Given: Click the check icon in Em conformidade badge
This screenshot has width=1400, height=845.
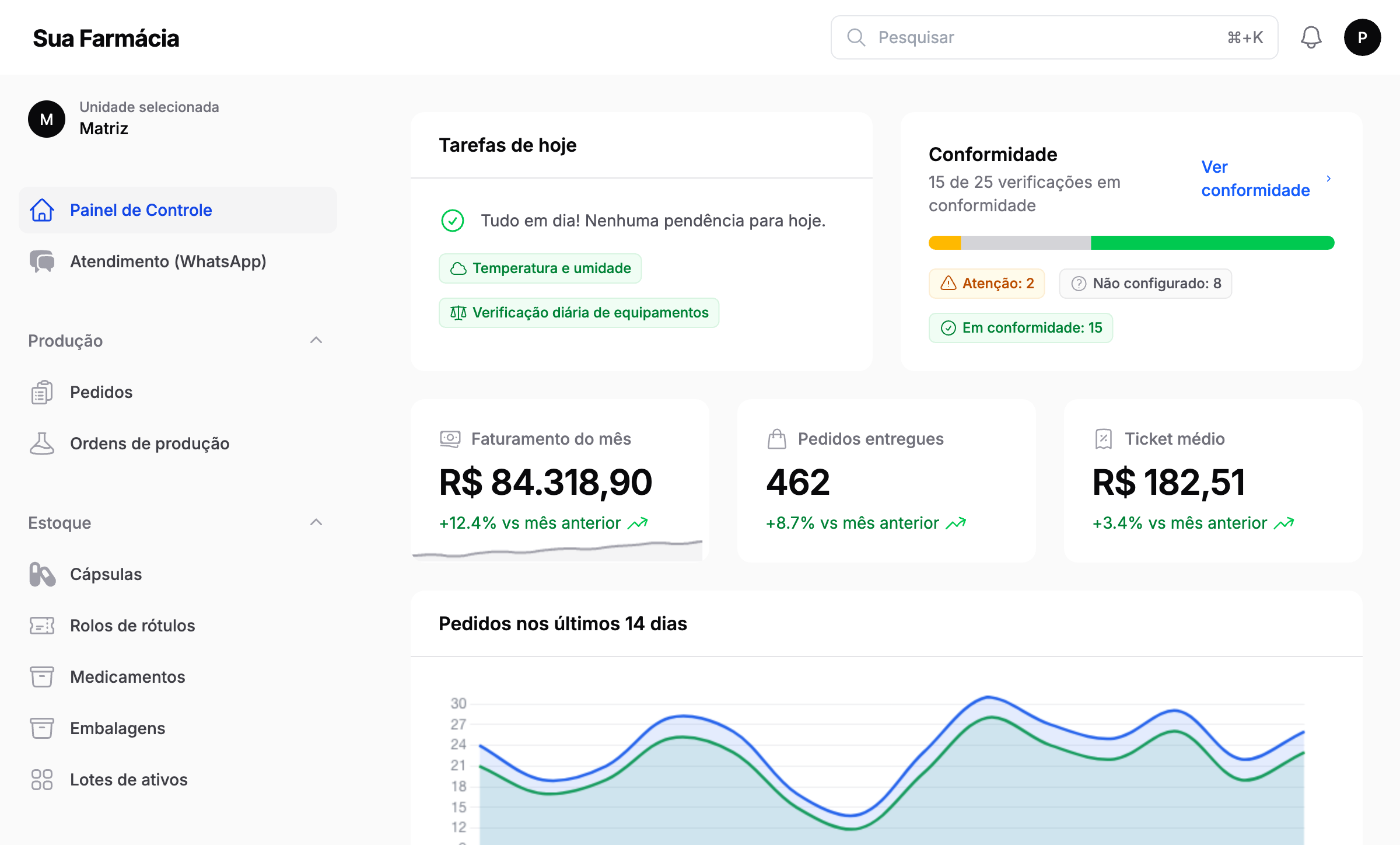Looking at the screenshot, I should (x=949, y=328).
